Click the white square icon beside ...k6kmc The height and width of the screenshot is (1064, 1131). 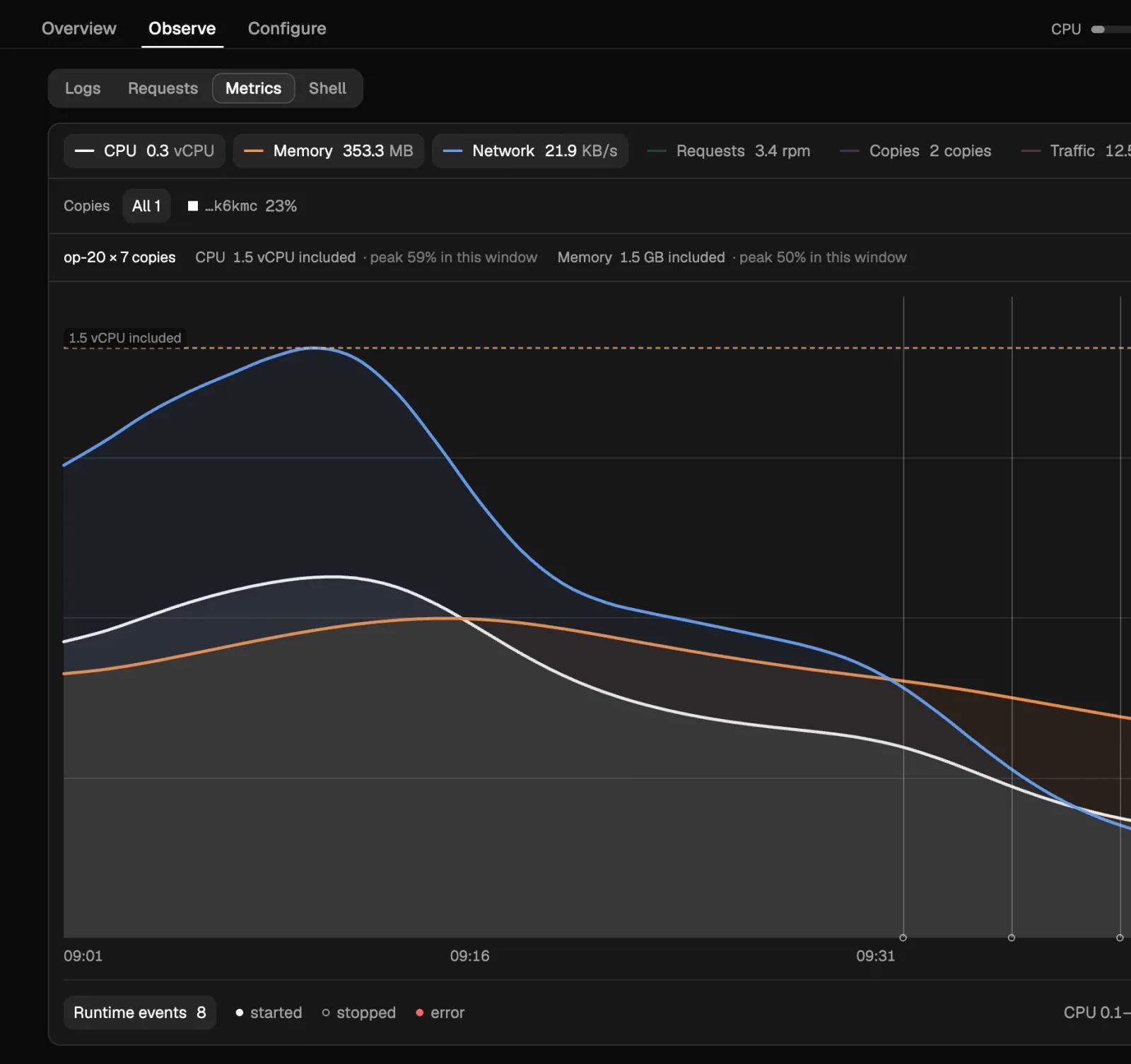pyautogui.click(x=192, y=206)
